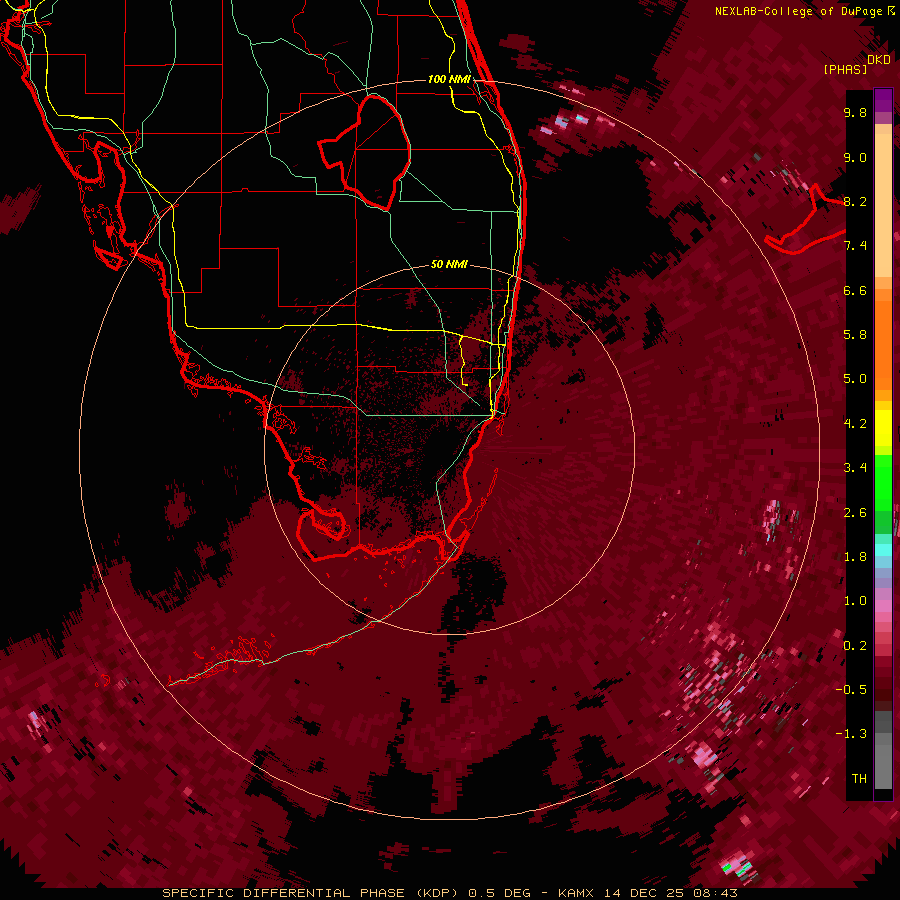The width and height of the screenshot is (900, 900).
Task: Click the 8.2 scale value
Action: click(x=855, y=201)
